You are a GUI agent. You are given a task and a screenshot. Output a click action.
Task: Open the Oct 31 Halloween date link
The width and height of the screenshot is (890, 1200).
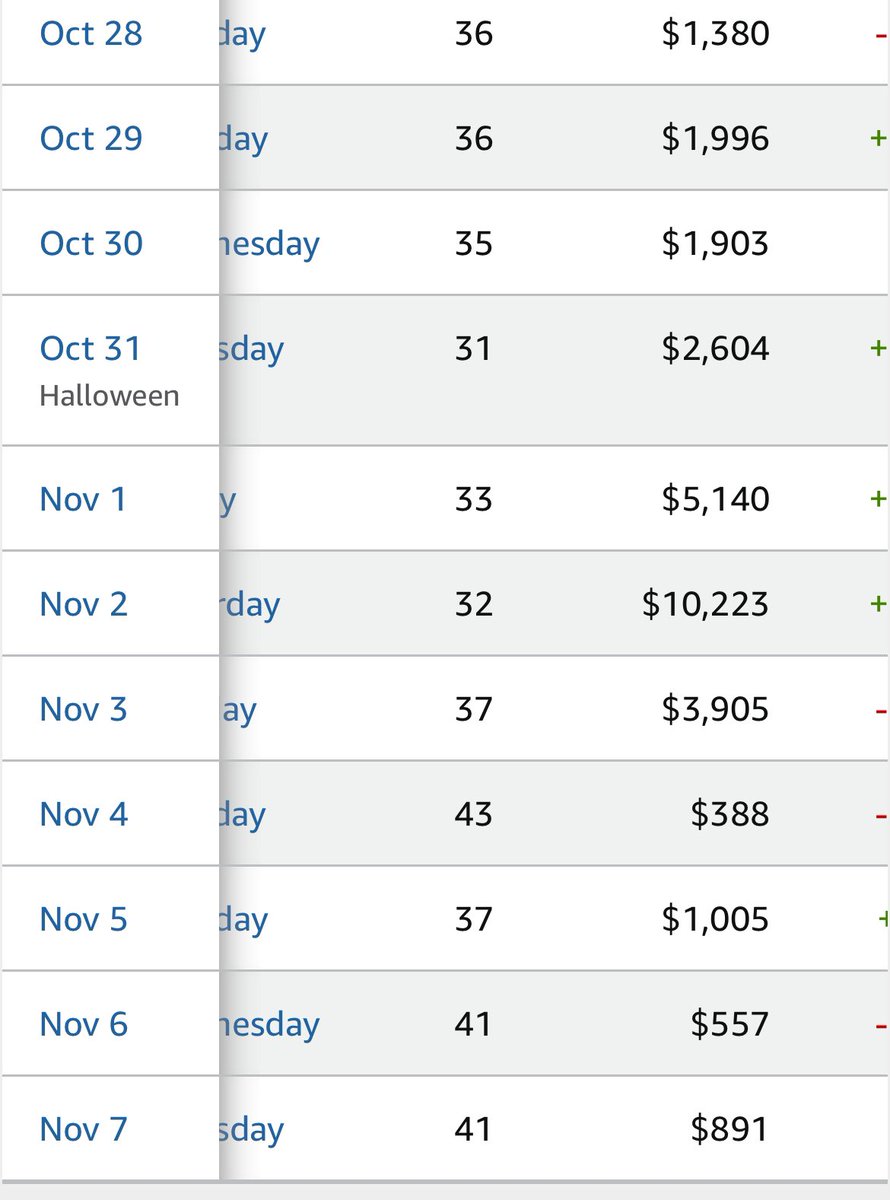pyautogui.click(x=91, y=348)
